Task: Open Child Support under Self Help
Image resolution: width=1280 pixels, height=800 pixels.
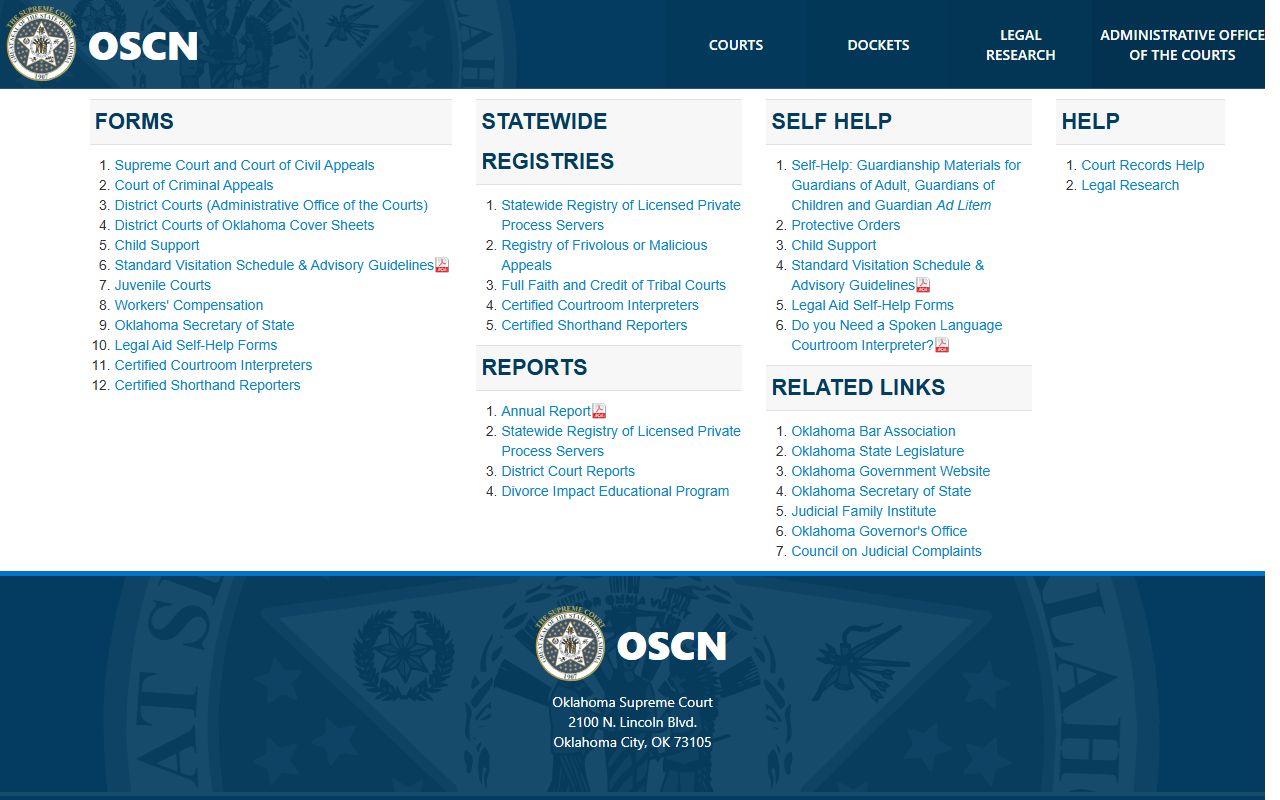Action: [x=833, y=245]
